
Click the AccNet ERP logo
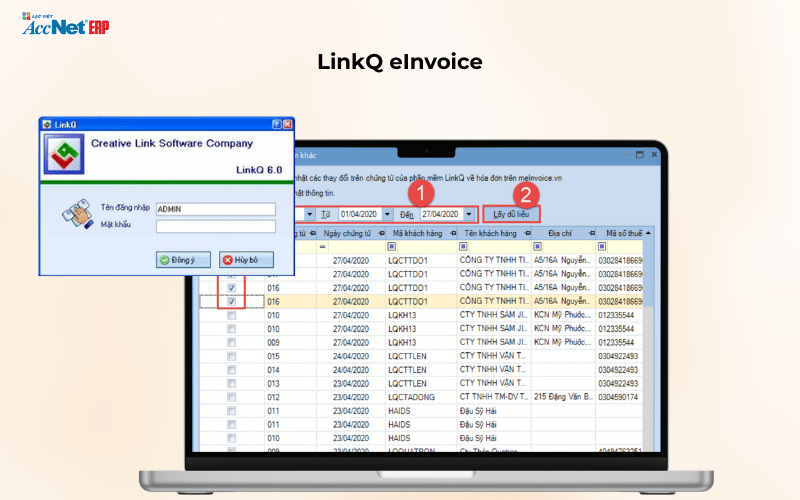click(65, 24)
